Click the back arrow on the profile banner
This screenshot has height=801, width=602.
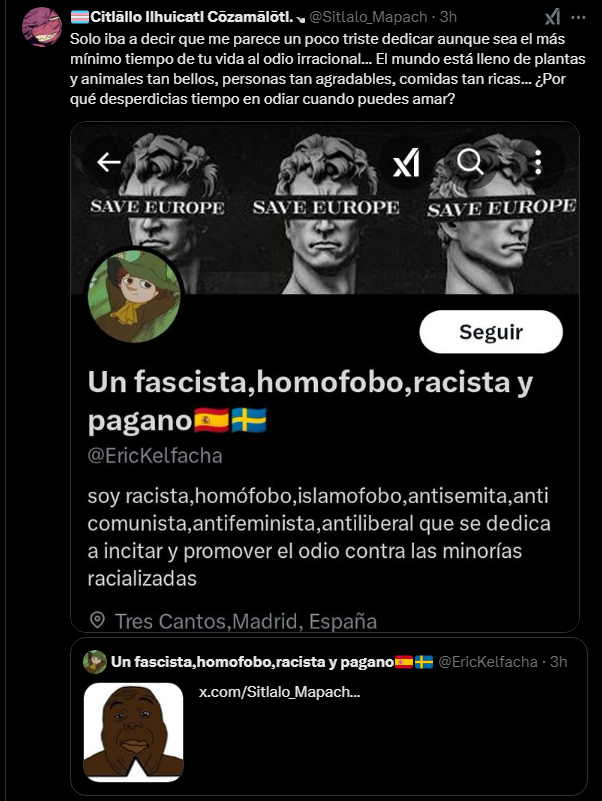point(109,162)
